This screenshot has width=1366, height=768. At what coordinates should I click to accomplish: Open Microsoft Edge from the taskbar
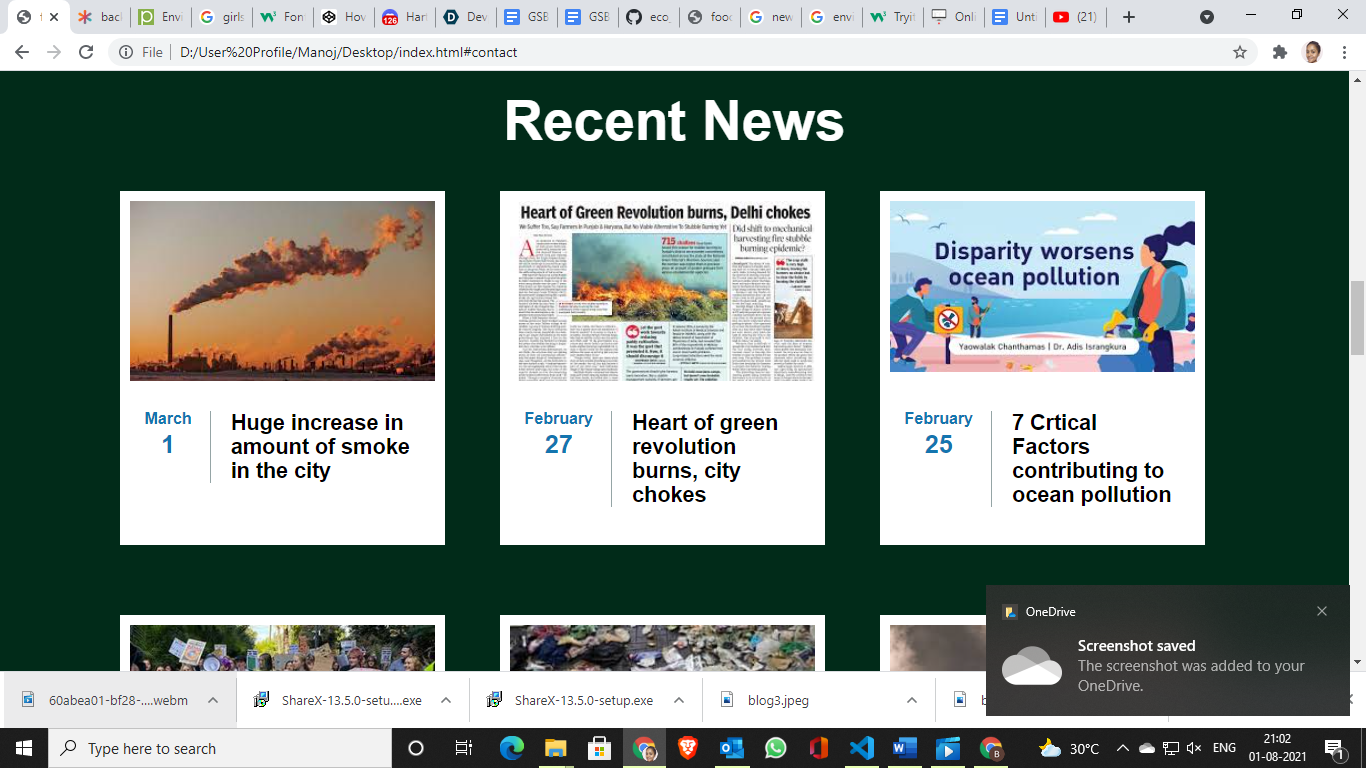pos(510,748)
